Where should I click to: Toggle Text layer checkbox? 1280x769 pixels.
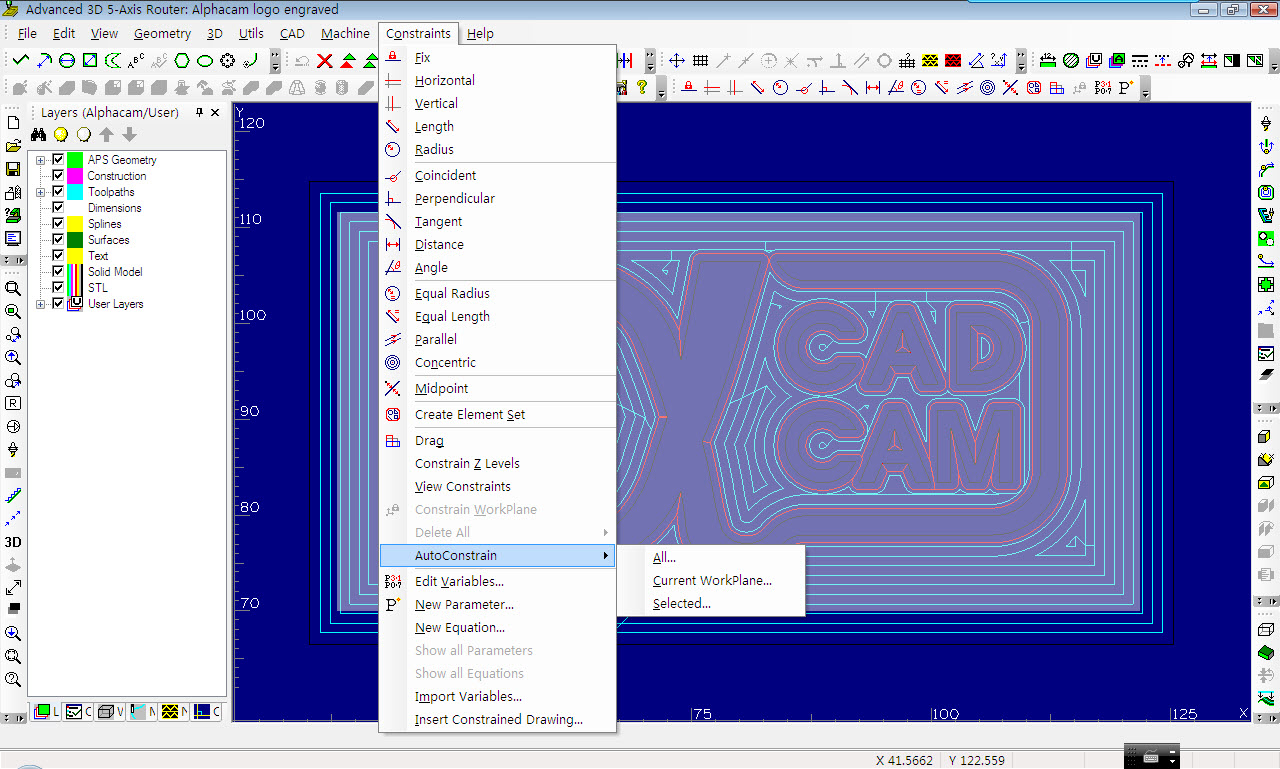pos(58,256)
